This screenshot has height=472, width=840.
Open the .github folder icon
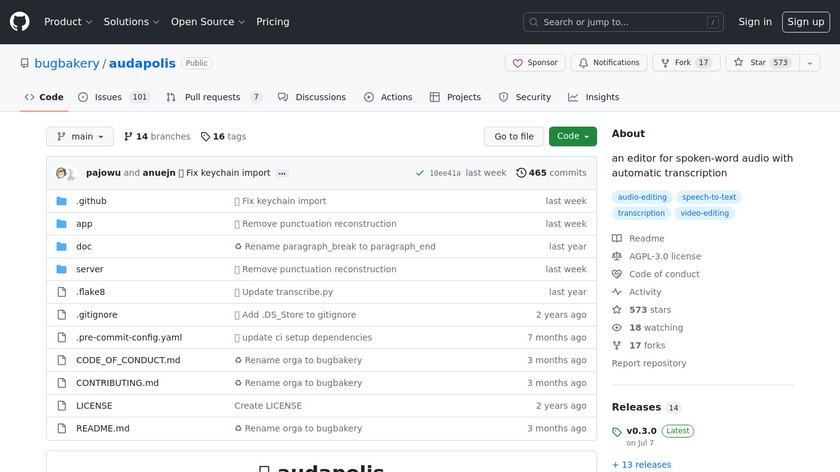[62, 201]
